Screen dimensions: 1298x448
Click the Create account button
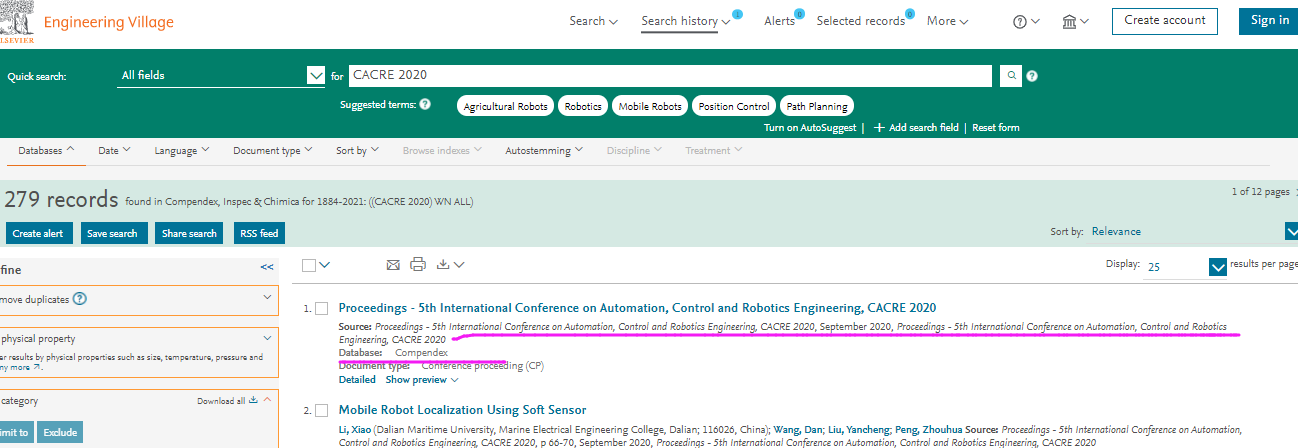coord(1165,20)
